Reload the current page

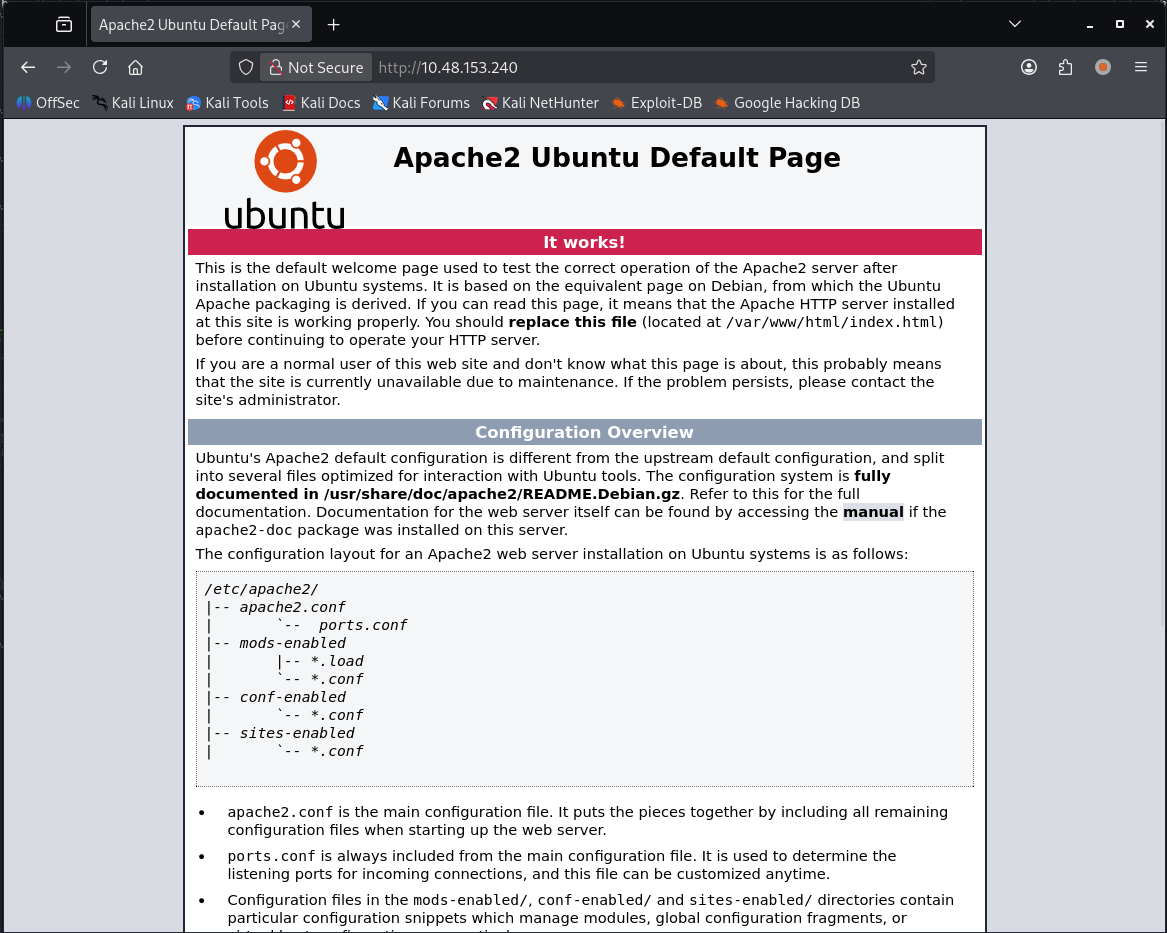coord(100,67)
